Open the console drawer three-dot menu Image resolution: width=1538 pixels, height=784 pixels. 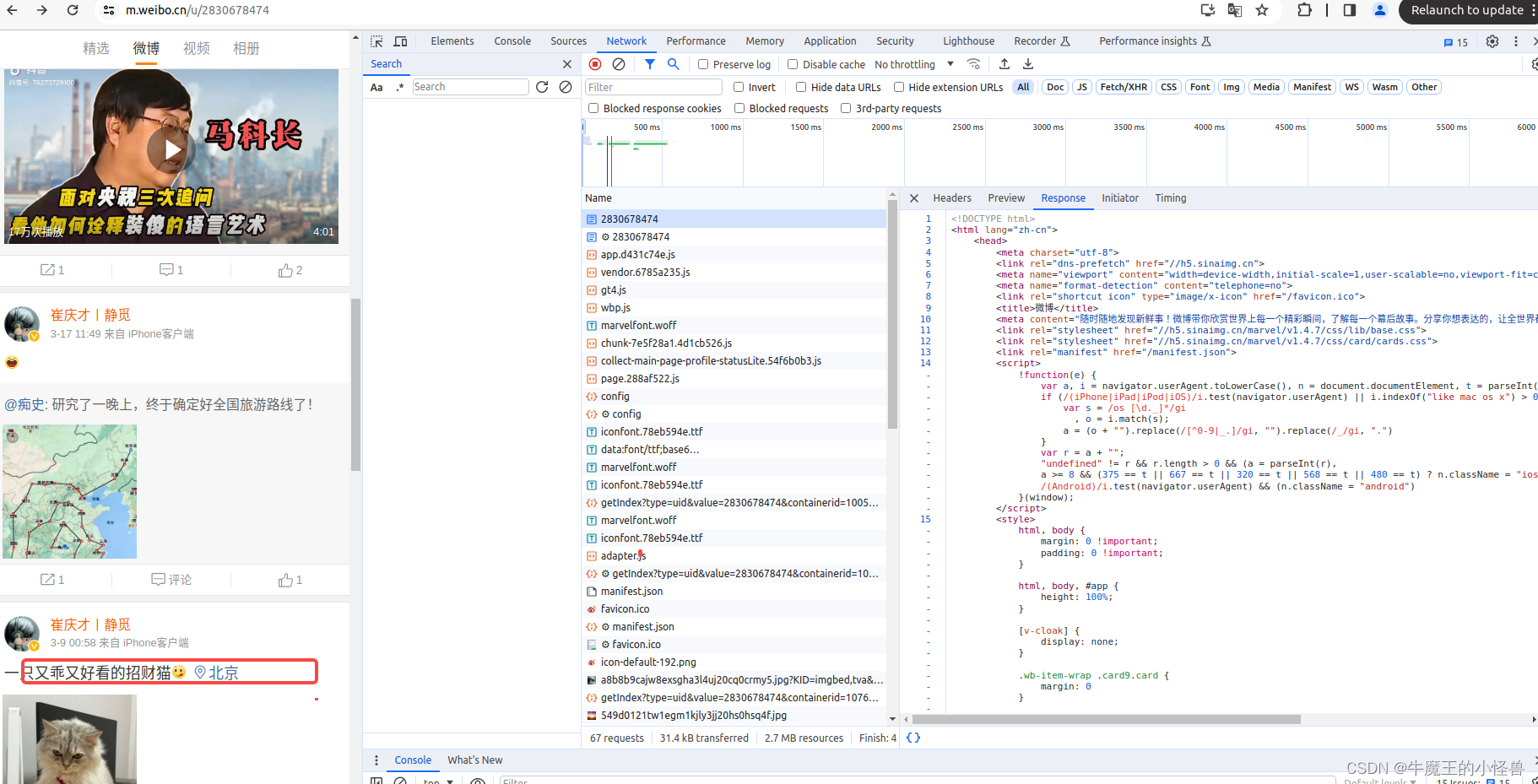coord(376,760)
